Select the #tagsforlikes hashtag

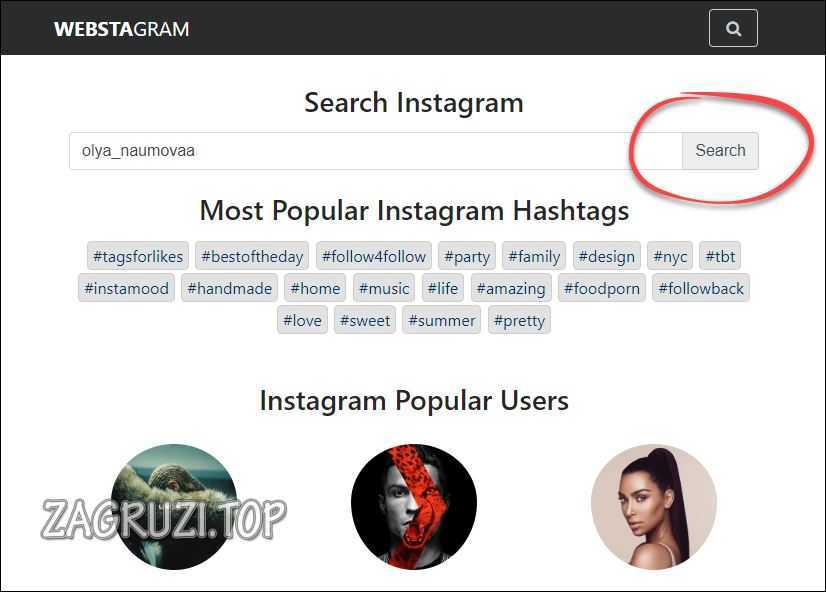(138, 256)
